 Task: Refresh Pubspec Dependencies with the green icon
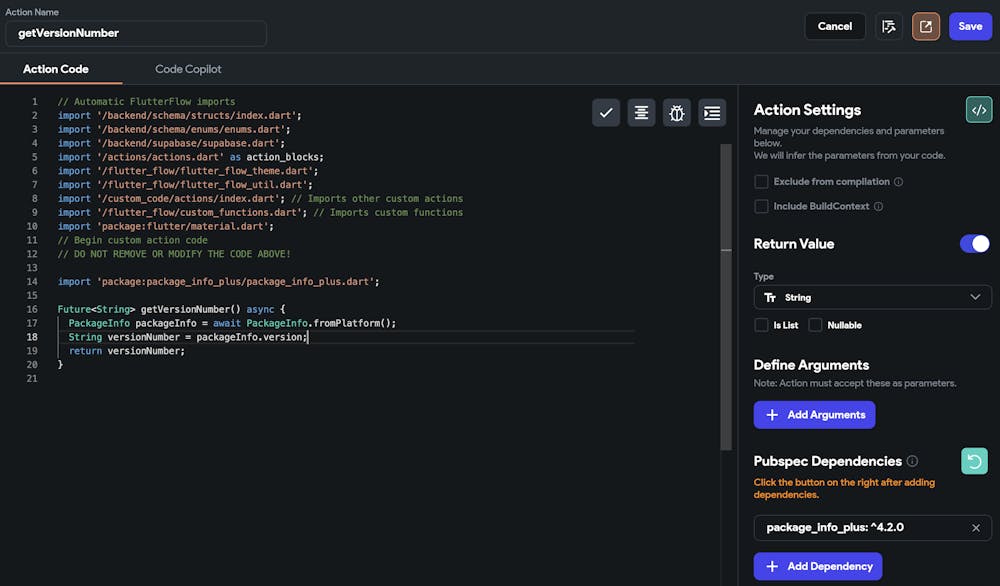click(x=974, y=461)
